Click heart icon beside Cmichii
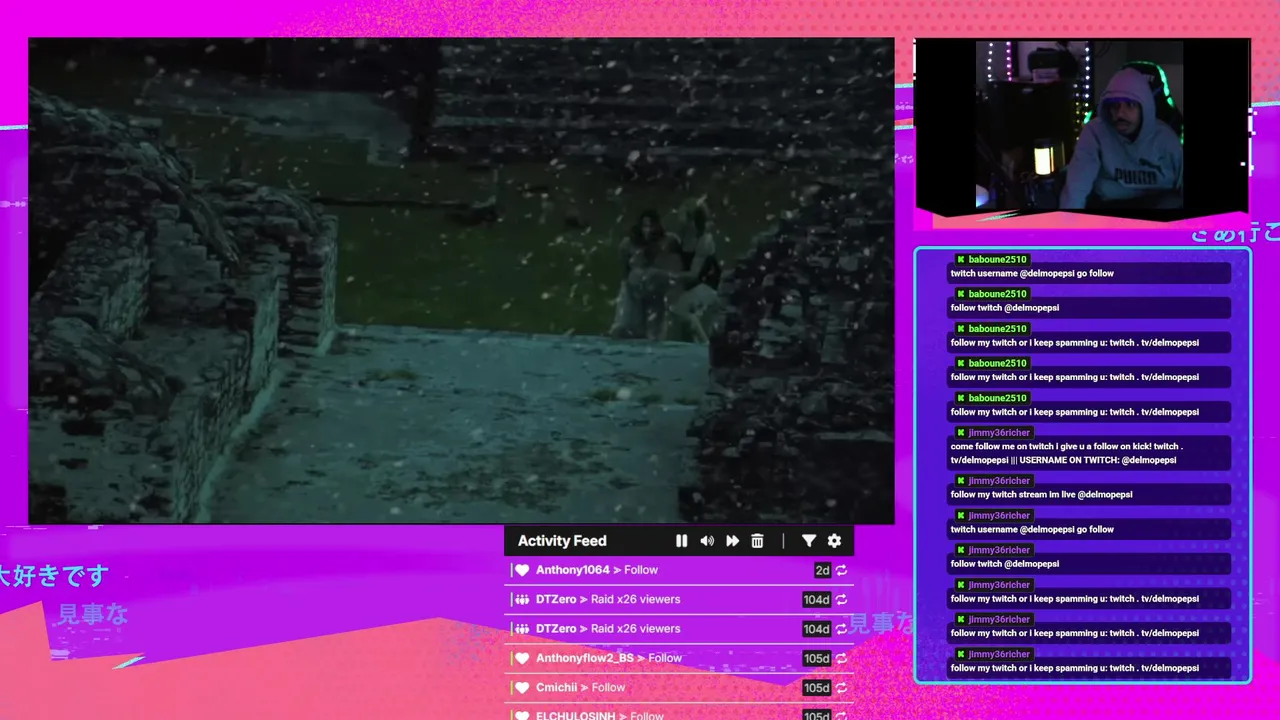The height and width of the screenshot is (720, 1280). (x=522, y=688)
